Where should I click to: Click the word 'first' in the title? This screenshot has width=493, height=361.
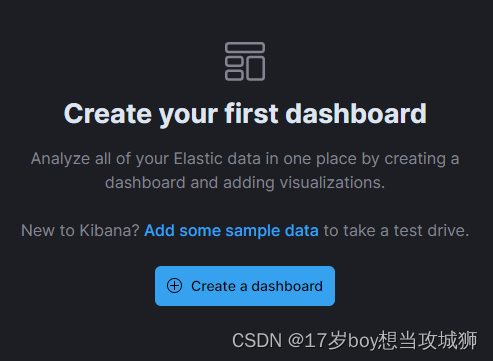coord(252,113)
